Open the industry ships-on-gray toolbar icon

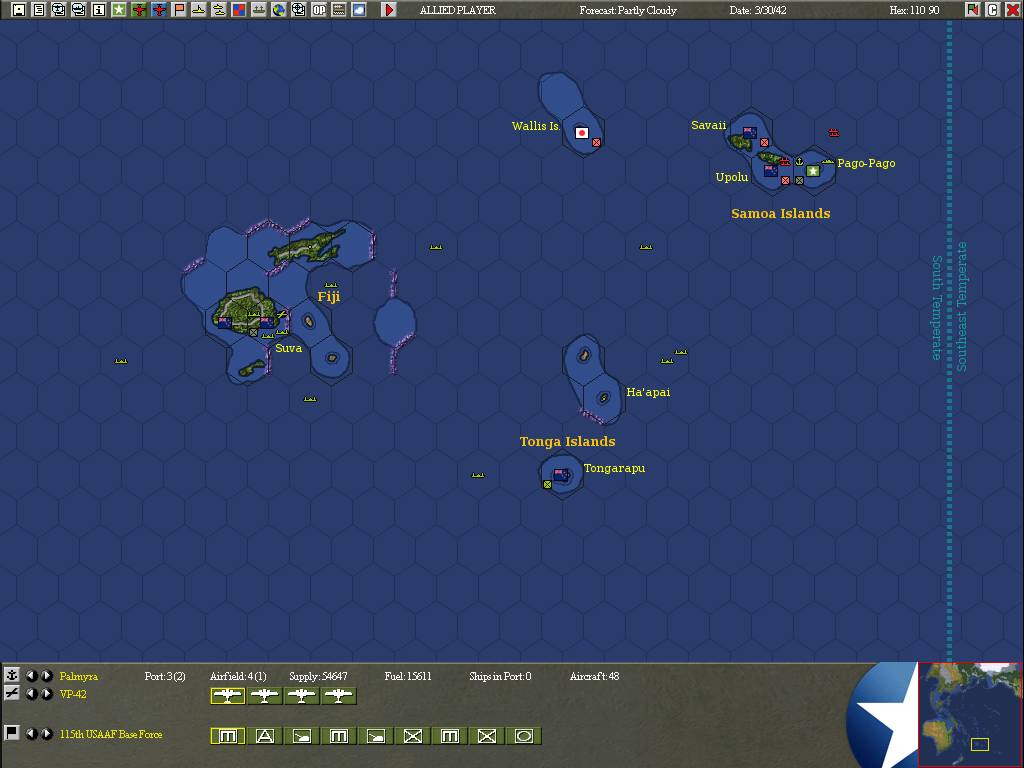coord(259,10)
